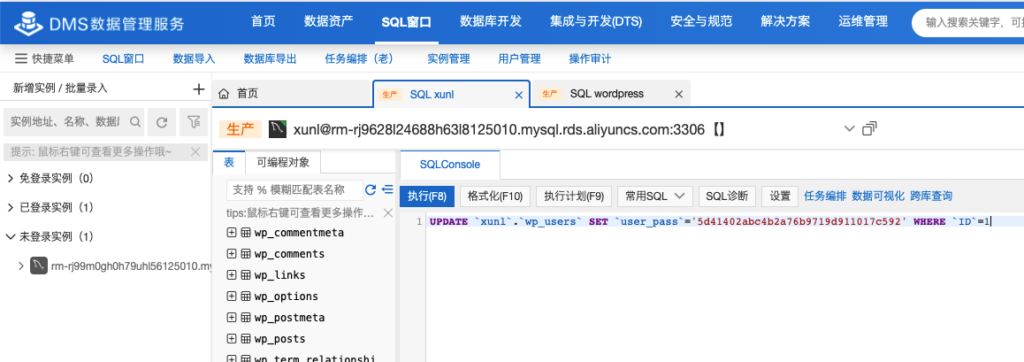Switch to the 可编程对象 tab
Viewport: 1024px width, 362px height.
point(283,163)
